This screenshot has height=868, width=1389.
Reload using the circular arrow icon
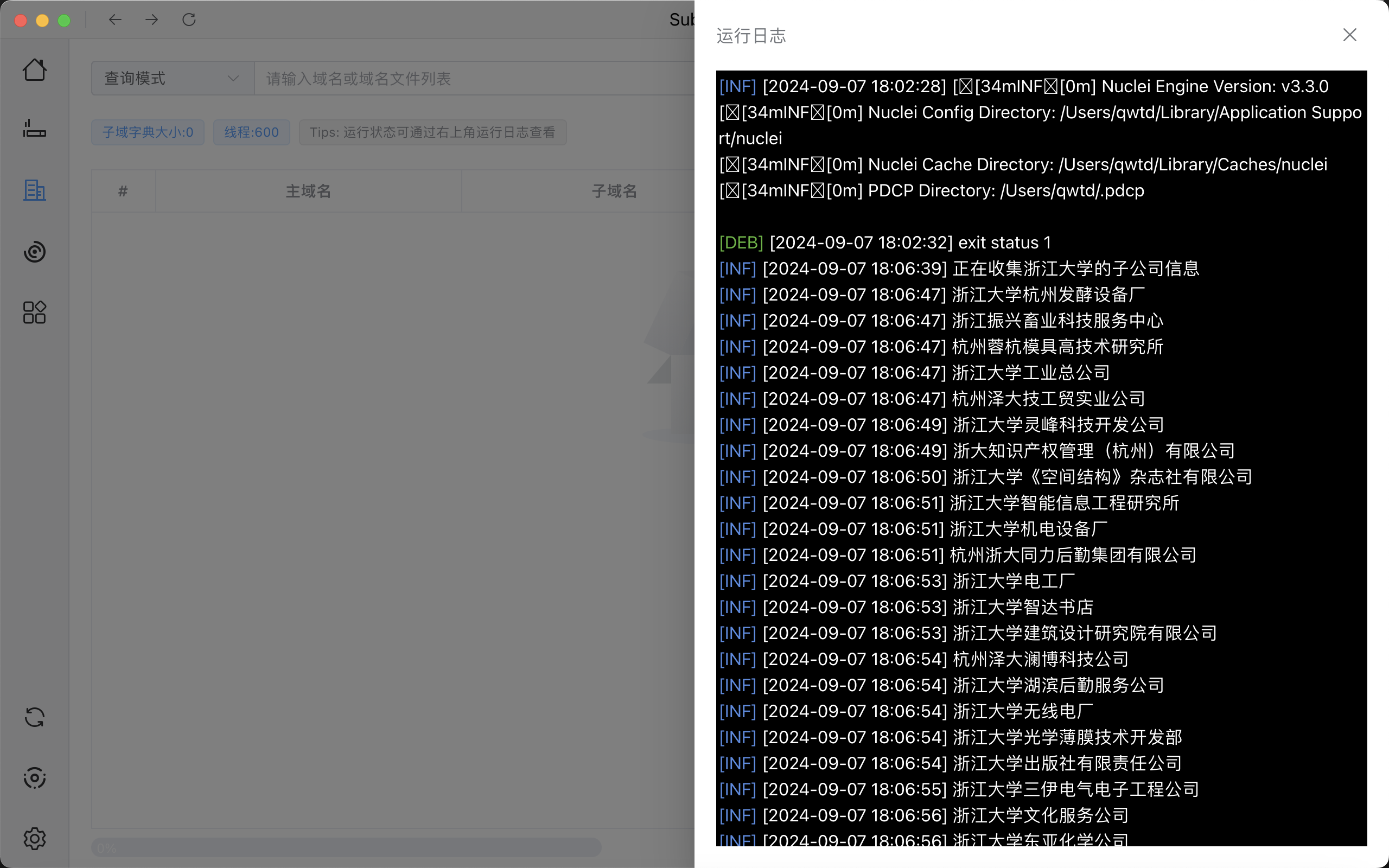[189, 20]
